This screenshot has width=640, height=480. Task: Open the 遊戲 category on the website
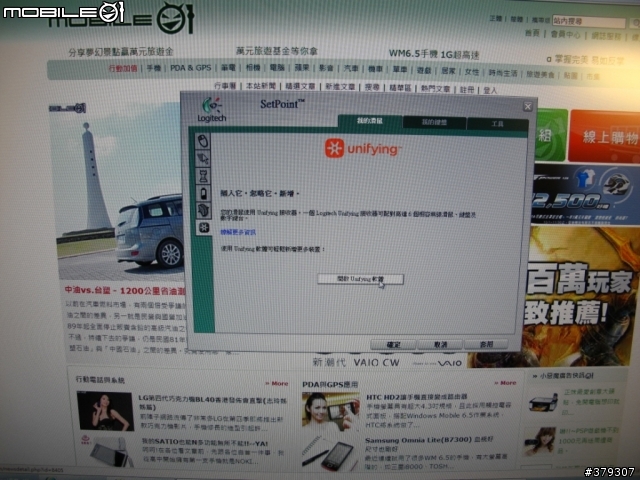424,70
